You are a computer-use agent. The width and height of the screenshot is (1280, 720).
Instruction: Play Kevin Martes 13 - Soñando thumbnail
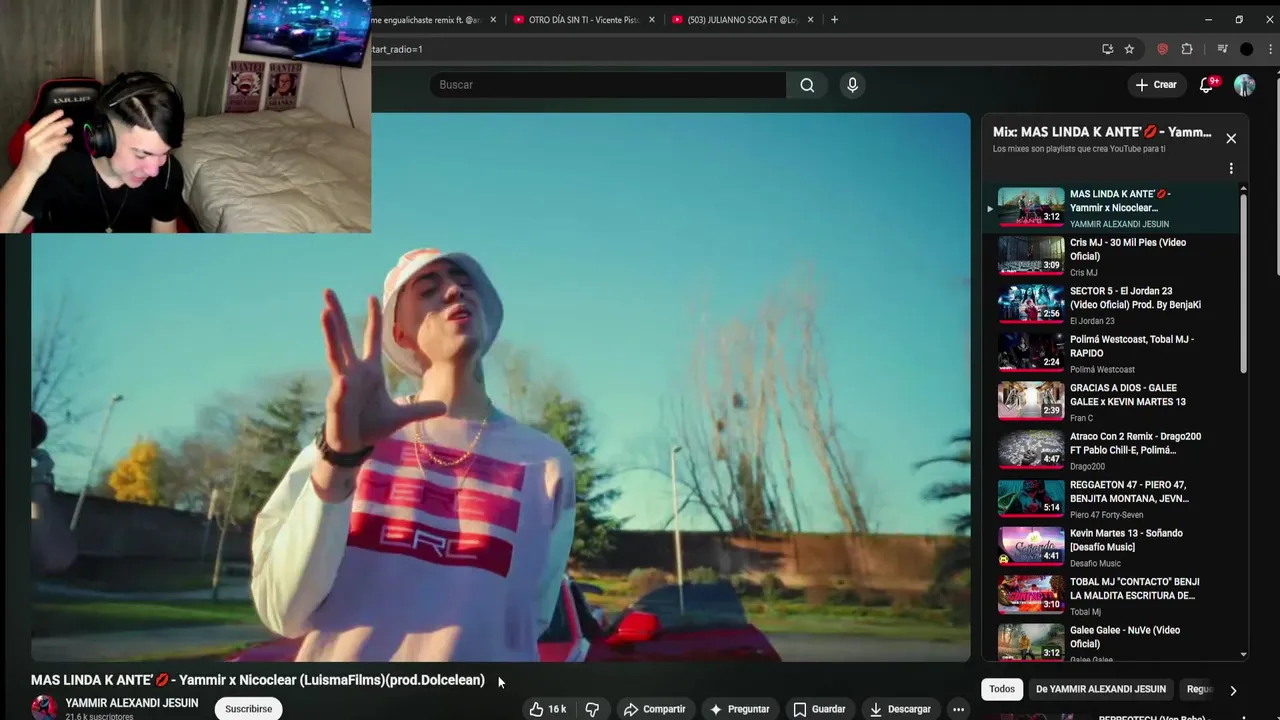click(1031, 546)
